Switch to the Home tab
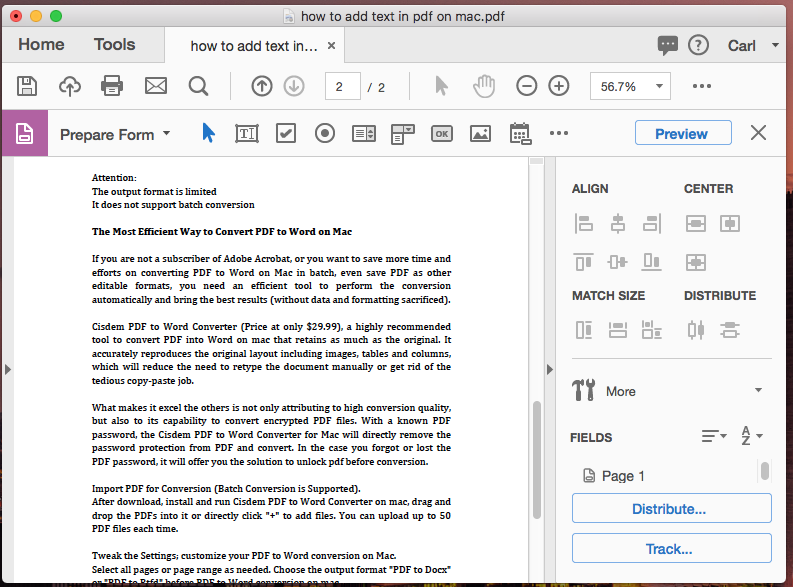The image size is (793, 587). click(x=41, y=44)
